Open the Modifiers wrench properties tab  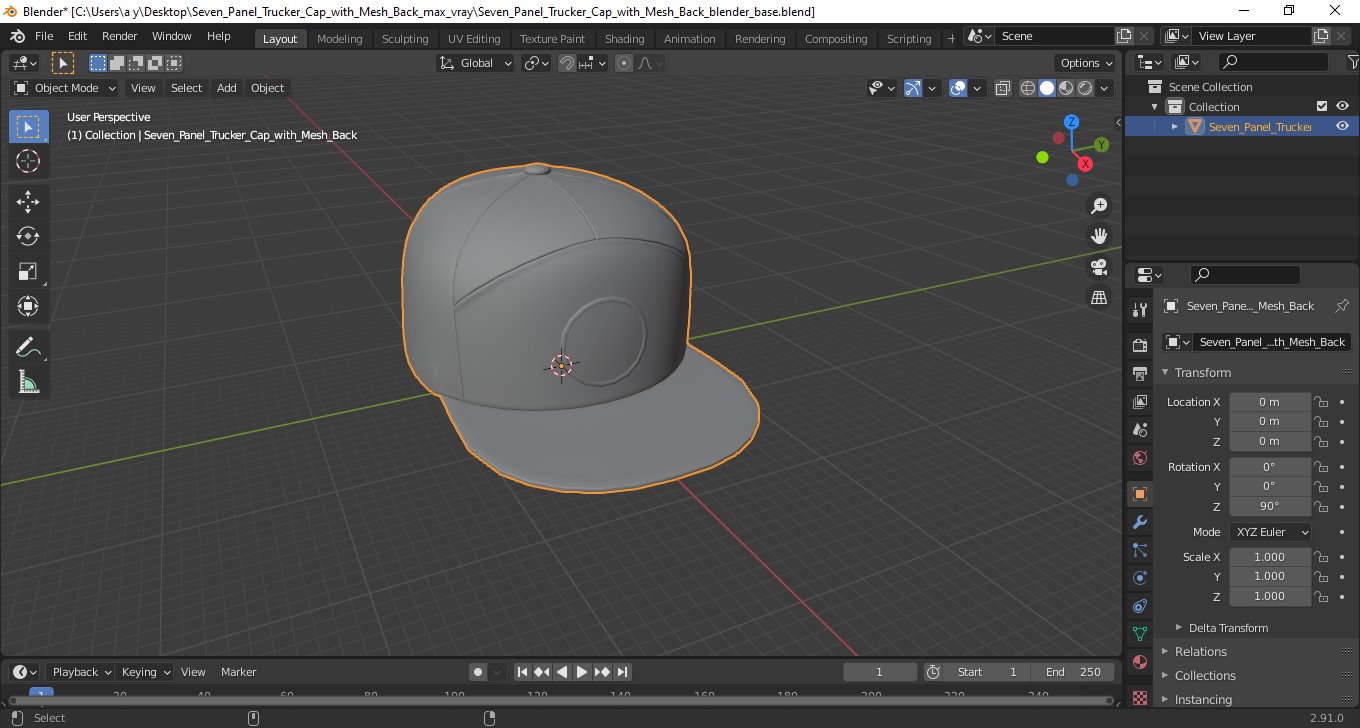[x=1139, y=522]
